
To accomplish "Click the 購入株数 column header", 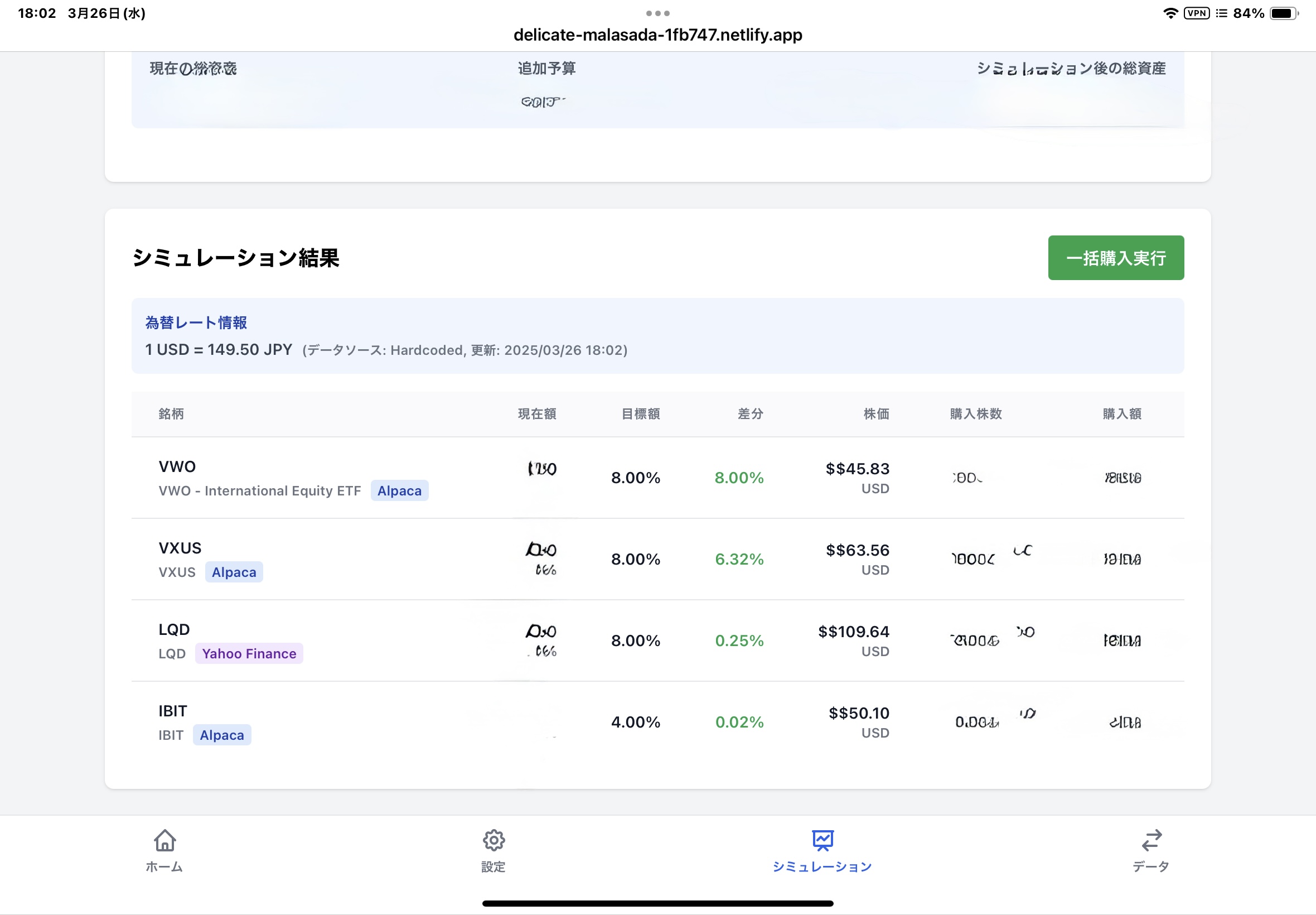I will coord(976,414).
